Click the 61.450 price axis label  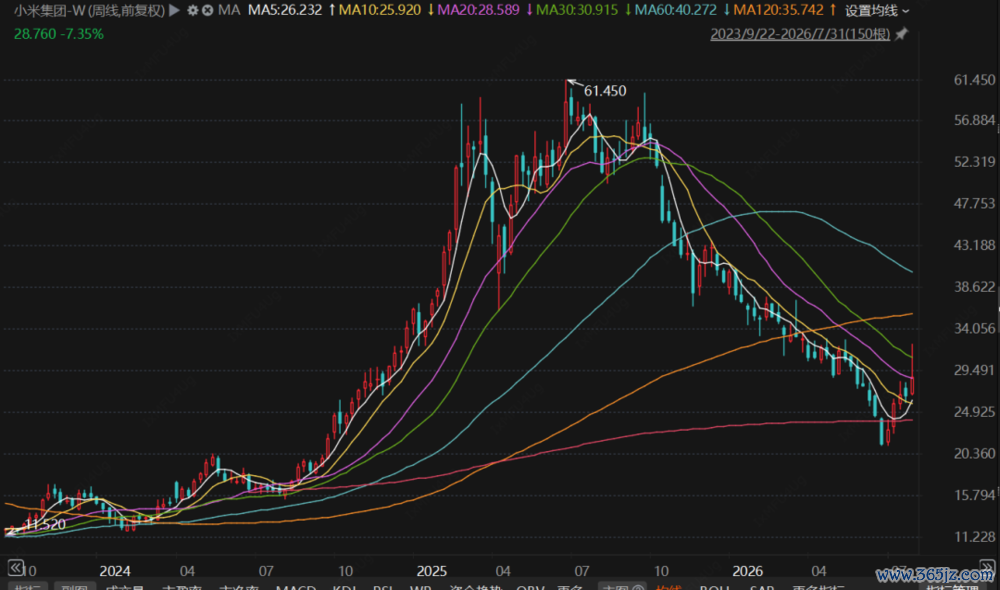pos(974,80)
